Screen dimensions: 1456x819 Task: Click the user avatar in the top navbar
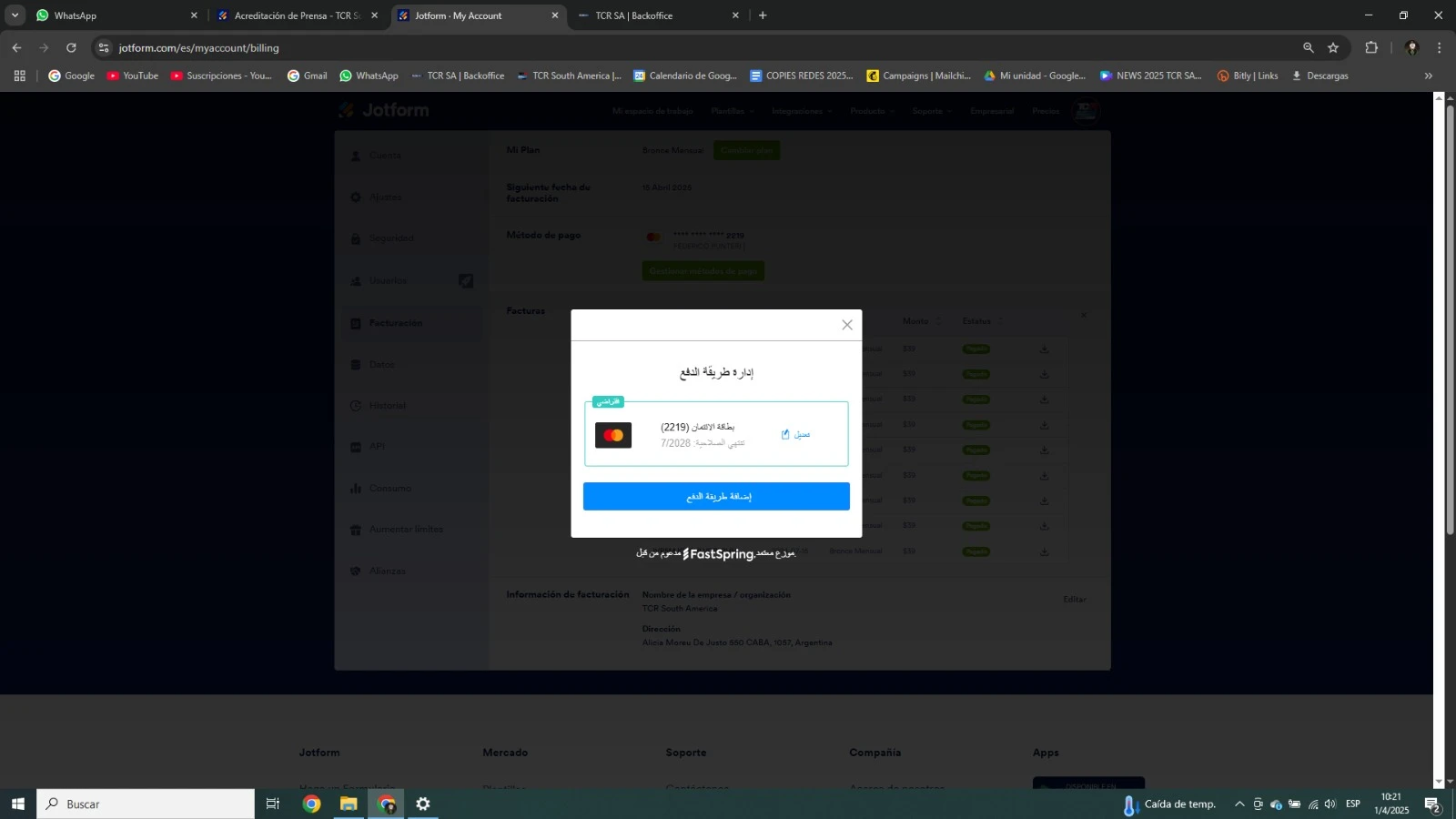click(x=1085, y=110)
